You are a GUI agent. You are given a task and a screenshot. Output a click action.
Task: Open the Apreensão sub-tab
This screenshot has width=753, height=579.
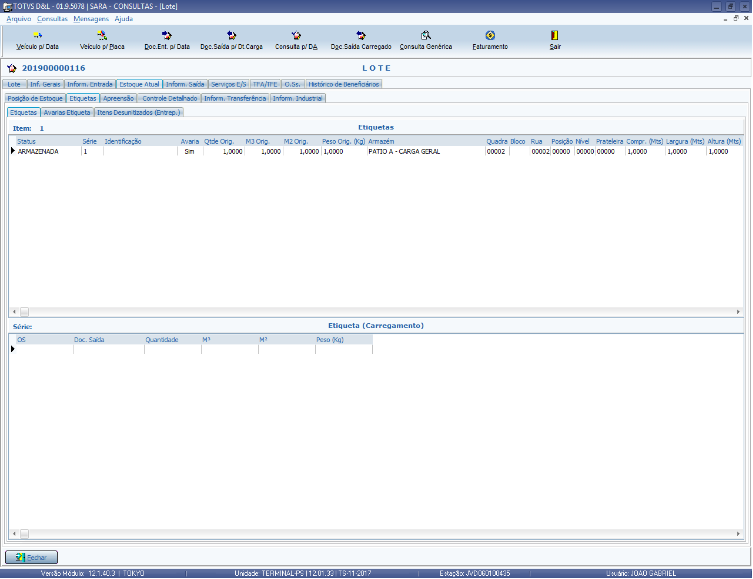(119, 98)
